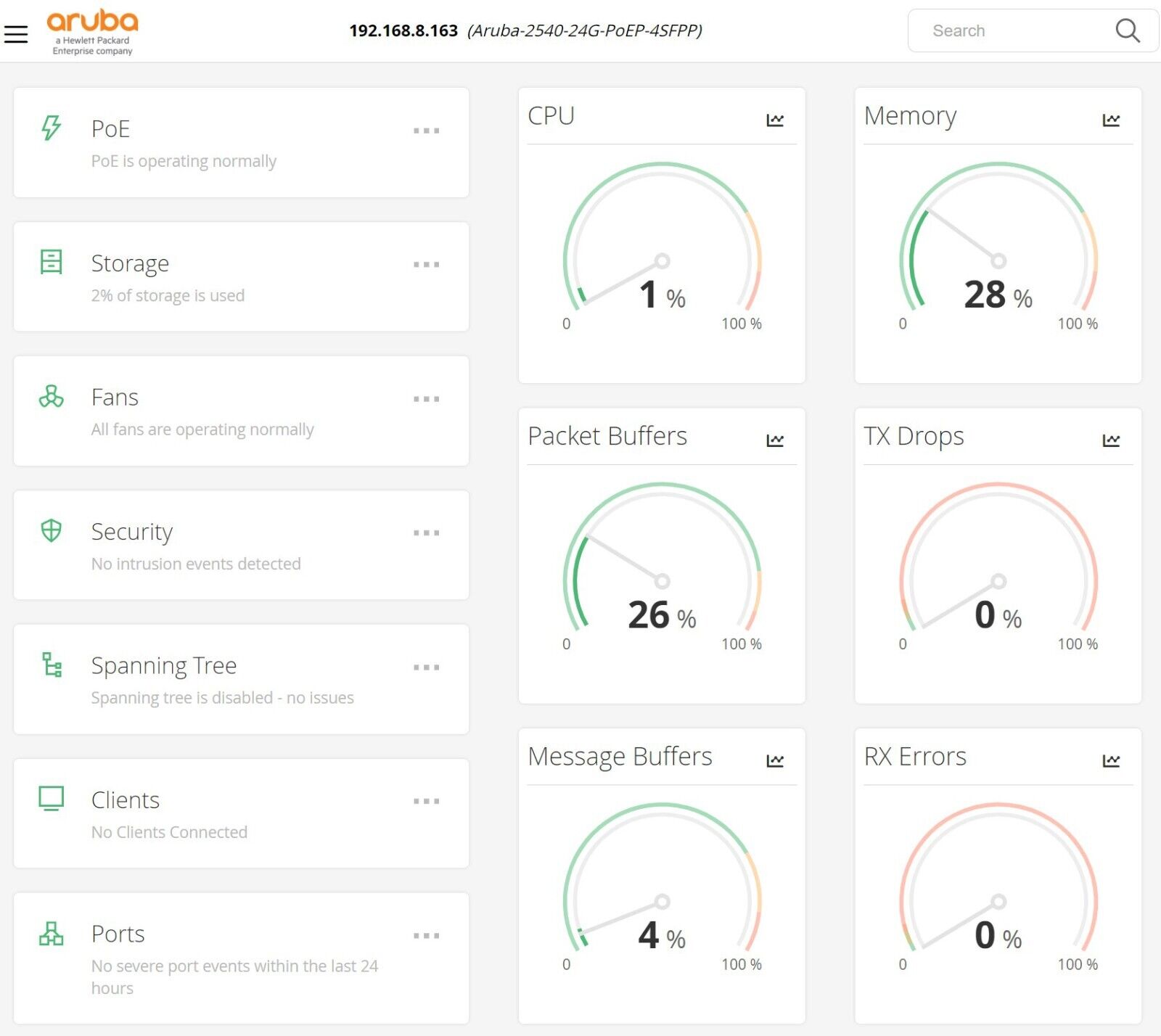Open the Clients status card
The image size is (1161, 1036).
[x=241, y=813]
